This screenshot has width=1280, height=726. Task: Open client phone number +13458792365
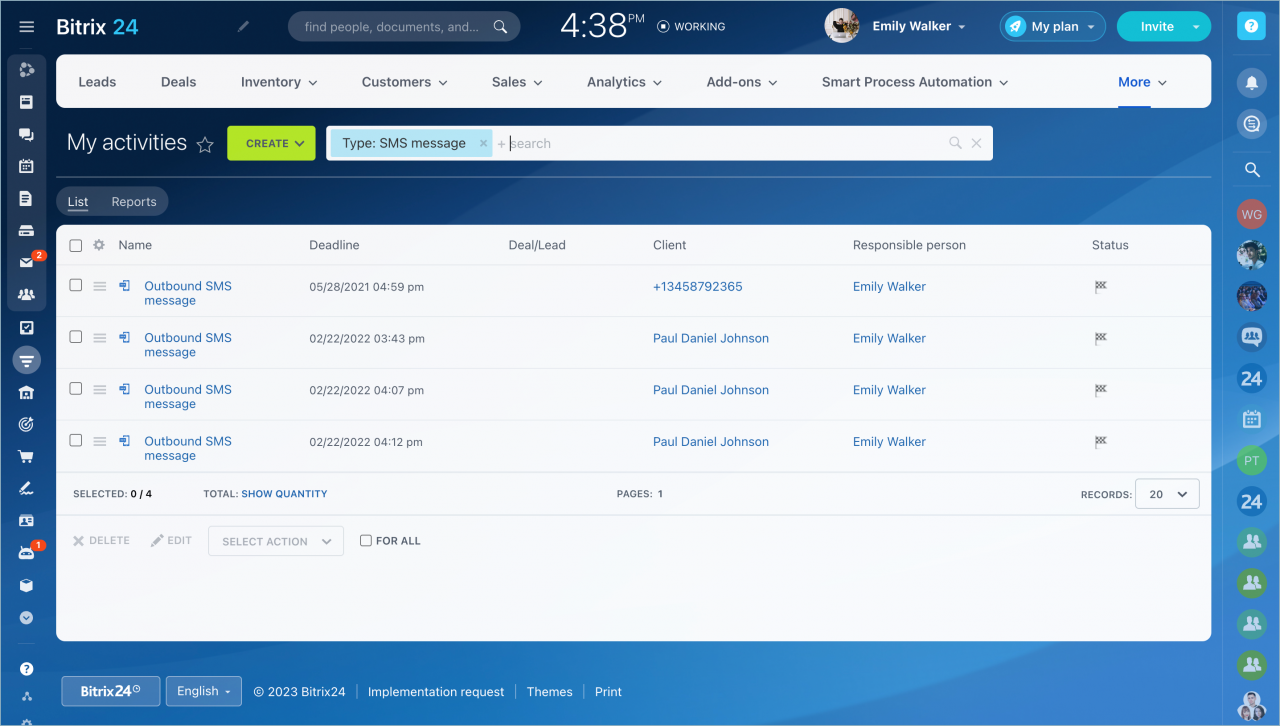click(698, 286)
